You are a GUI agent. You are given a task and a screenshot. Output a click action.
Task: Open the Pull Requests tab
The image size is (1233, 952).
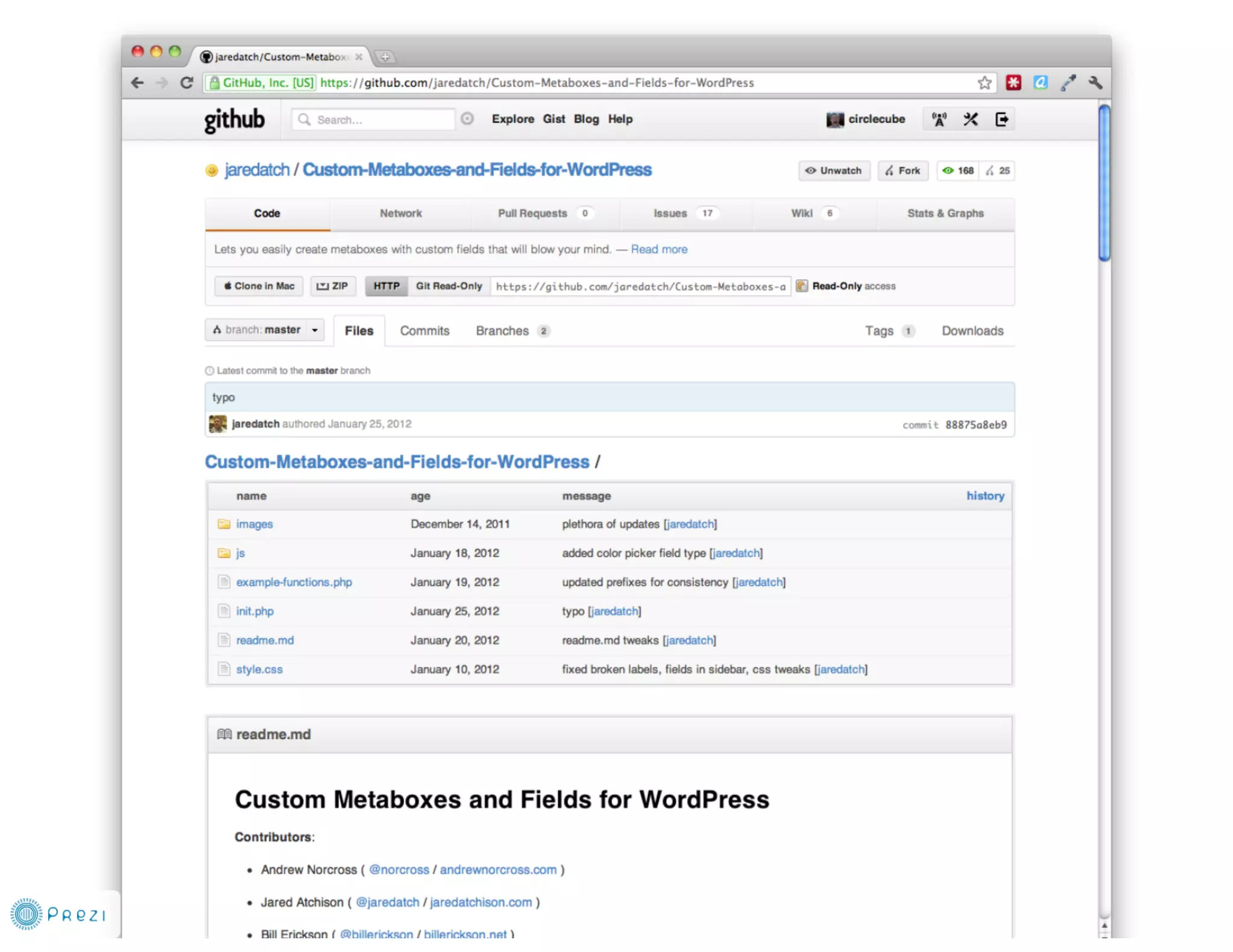(x=546, y=214)
